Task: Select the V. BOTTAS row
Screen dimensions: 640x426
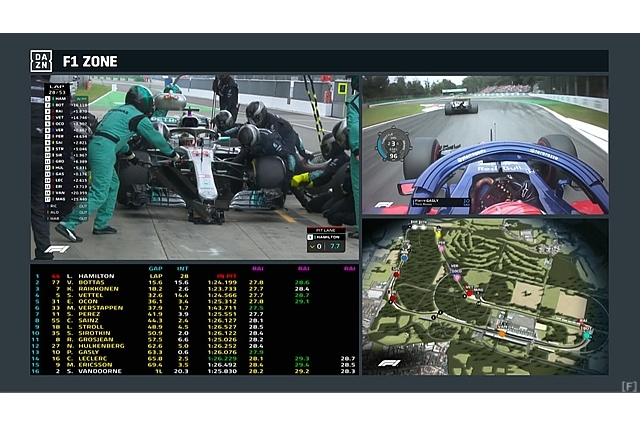Action: (x=194, y=282)
